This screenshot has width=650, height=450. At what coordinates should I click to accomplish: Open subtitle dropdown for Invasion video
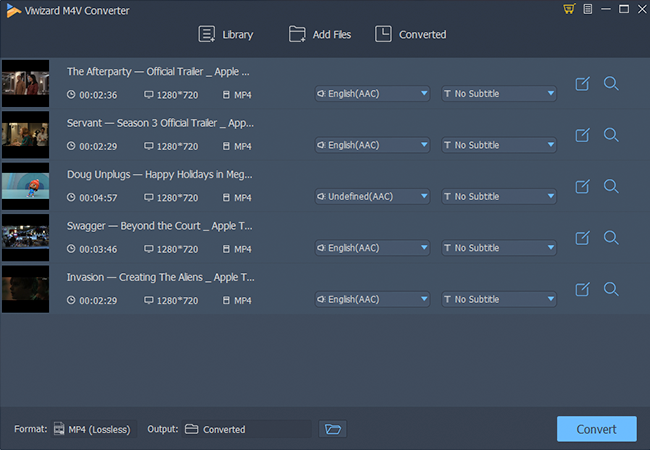[x=499, y=299]
